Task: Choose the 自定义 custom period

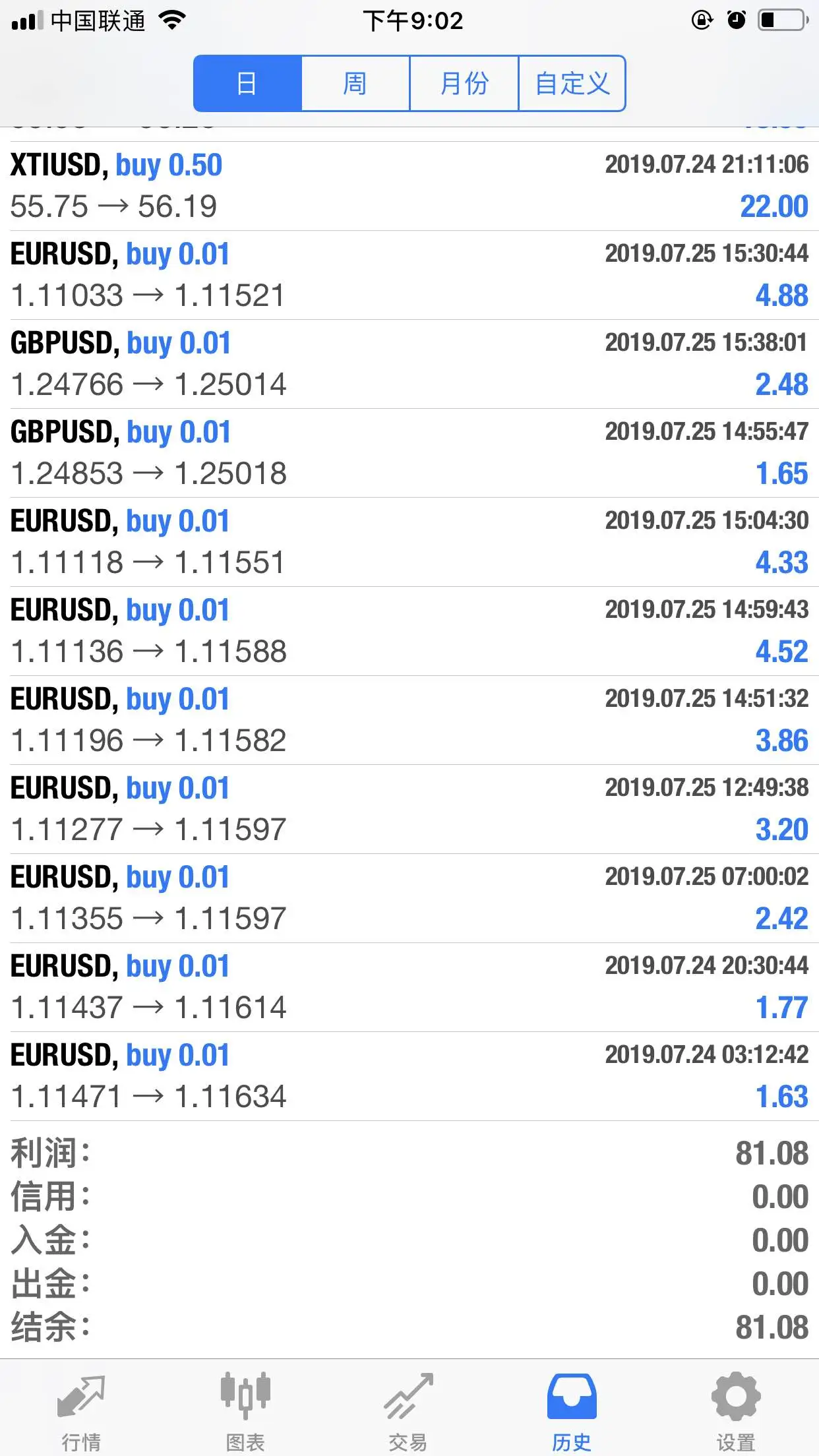Action: point(572,84)
